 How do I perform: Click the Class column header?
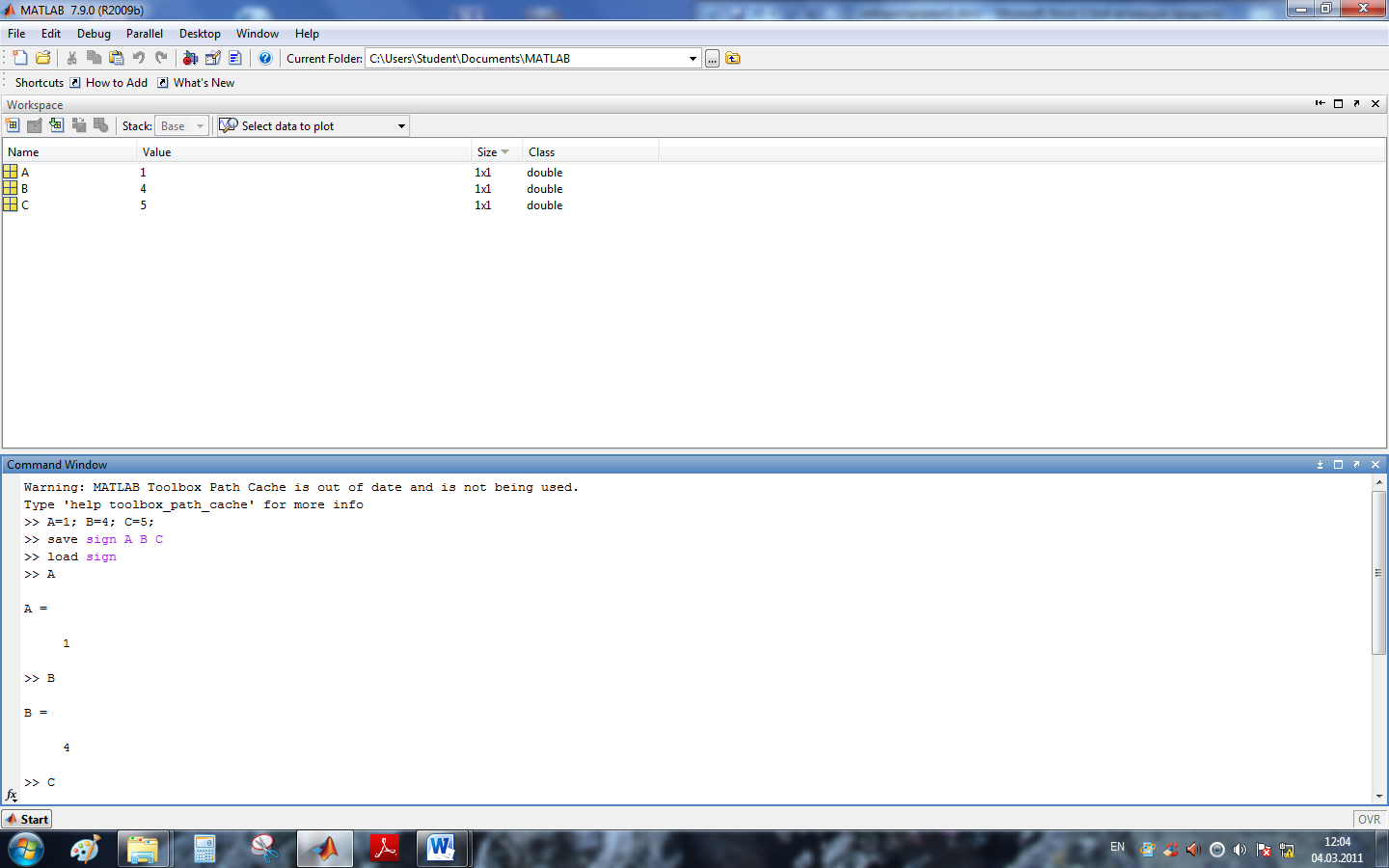tap(590, 152)
